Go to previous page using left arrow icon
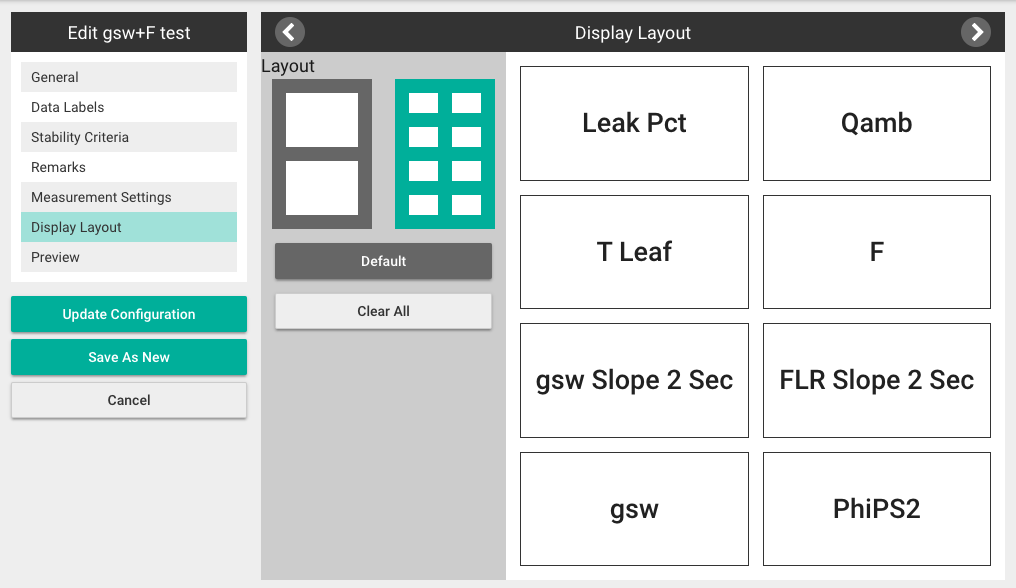The width and height of the screenshot is (1016, 588). click(290, 32)
